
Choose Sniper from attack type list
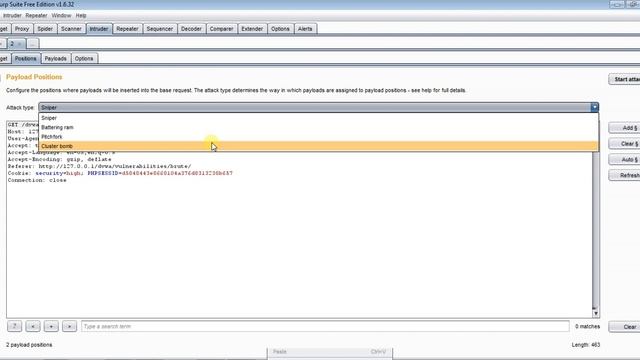[318, 118]
